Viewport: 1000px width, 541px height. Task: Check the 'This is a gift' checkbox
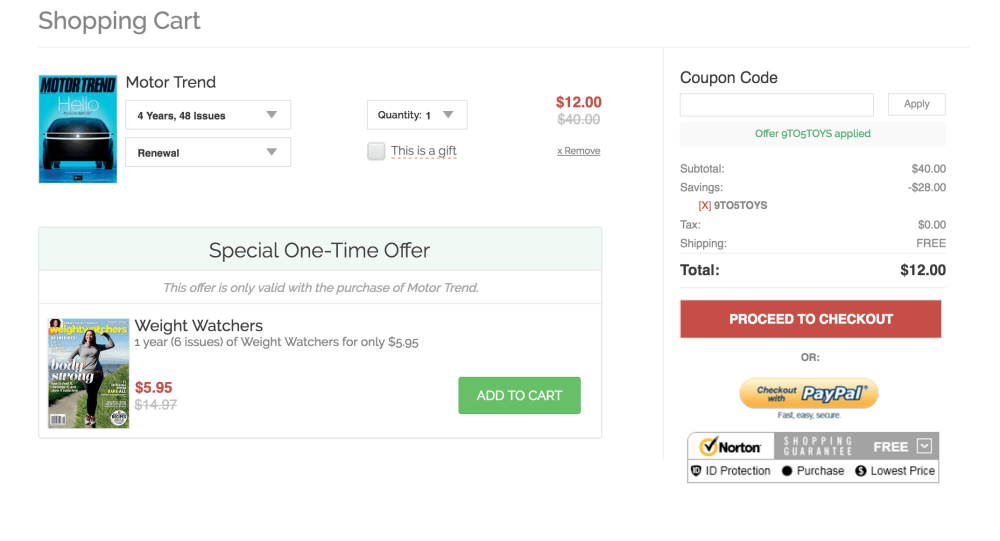click(x=376, y=151)
